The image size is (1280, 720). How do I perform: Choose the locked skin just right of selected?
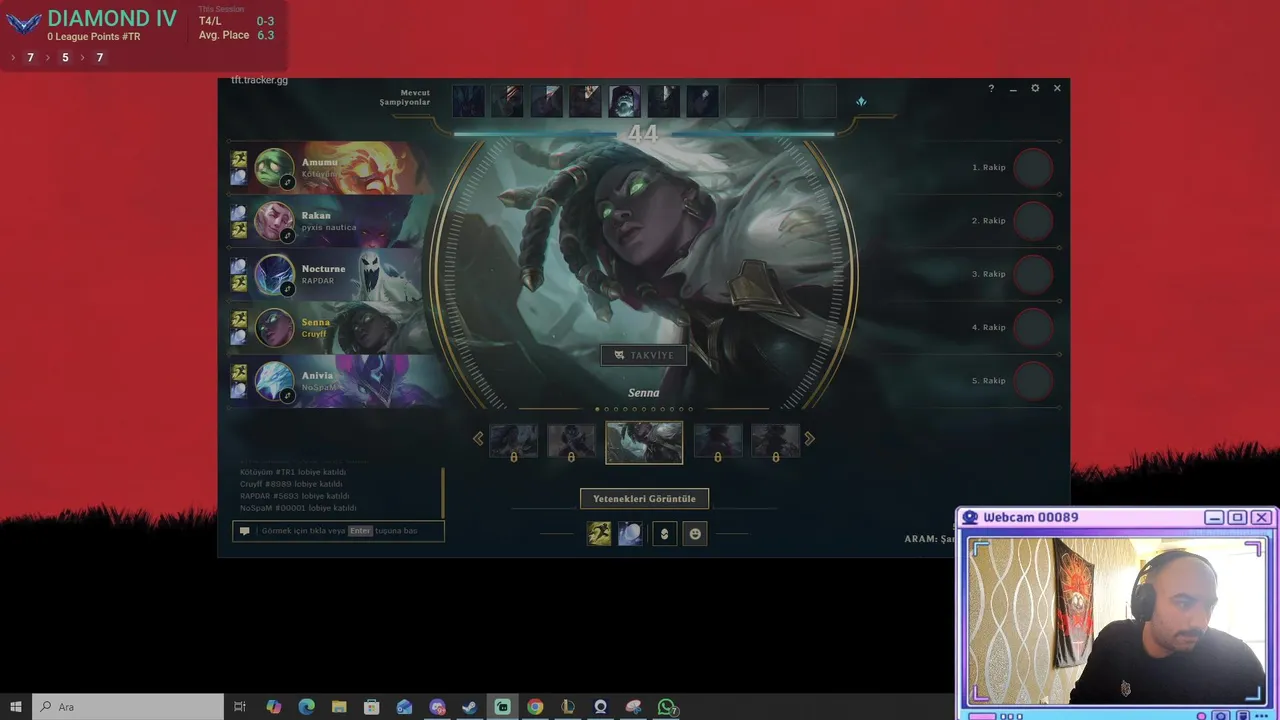[718, 440]
